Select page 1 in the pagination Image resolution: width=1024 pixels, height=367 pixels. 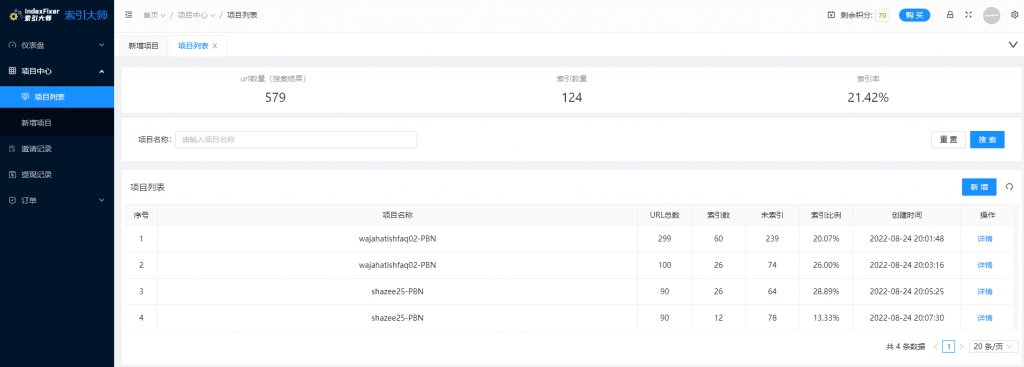949,346
